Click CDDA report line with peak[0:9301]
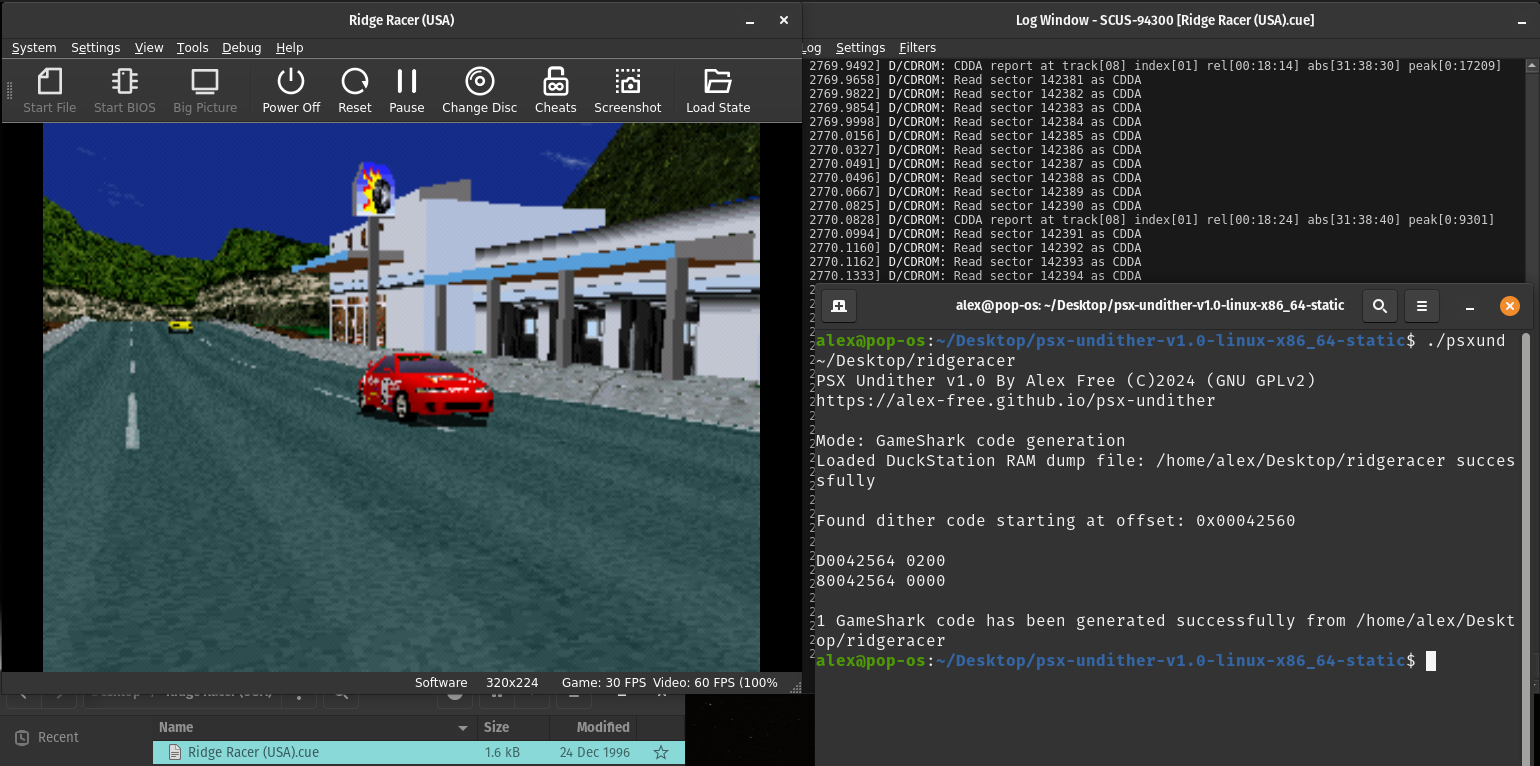 click(1151, 220)
